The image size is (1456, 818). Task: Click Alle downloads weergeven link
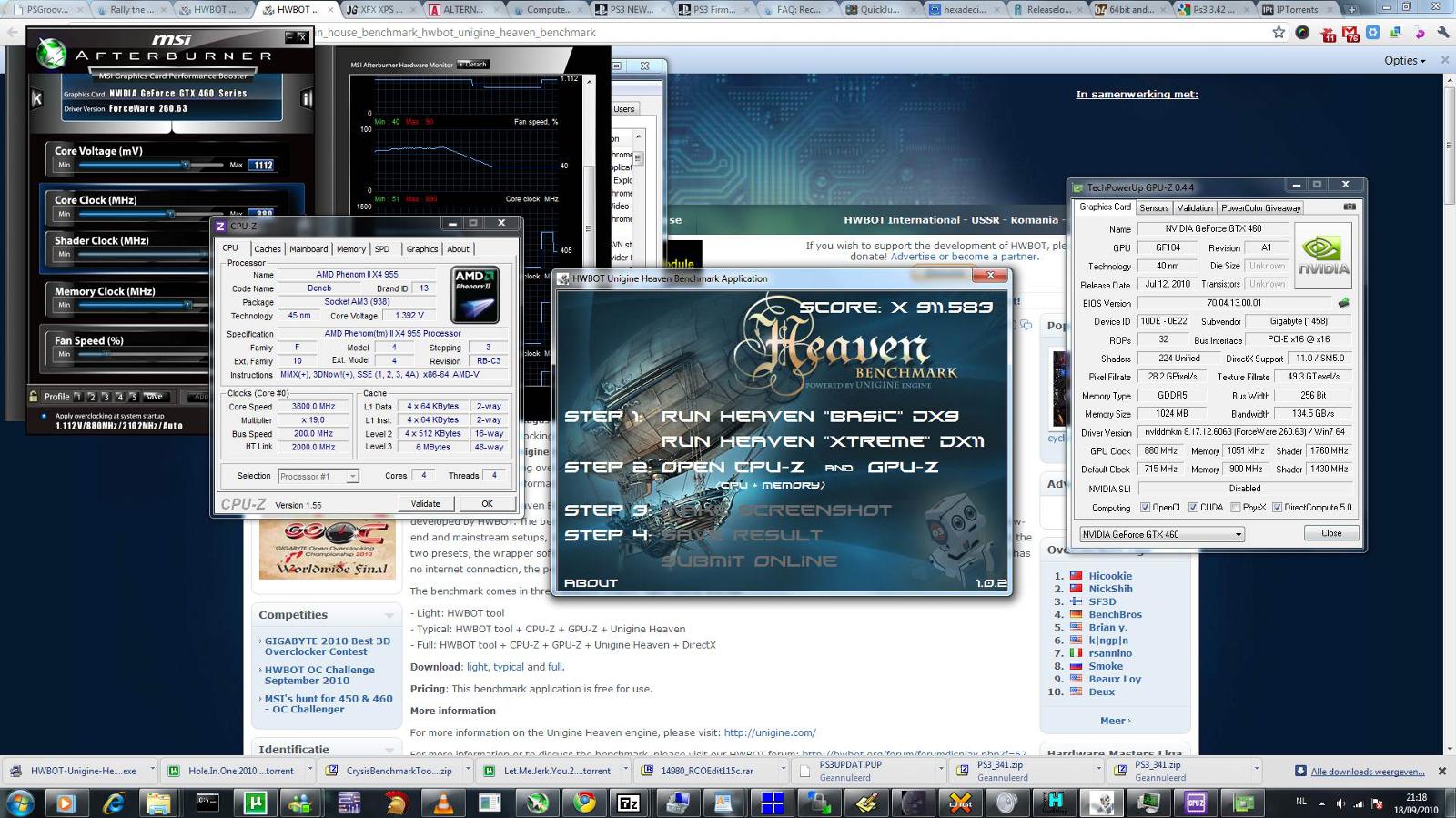(x=1368, y=772)
